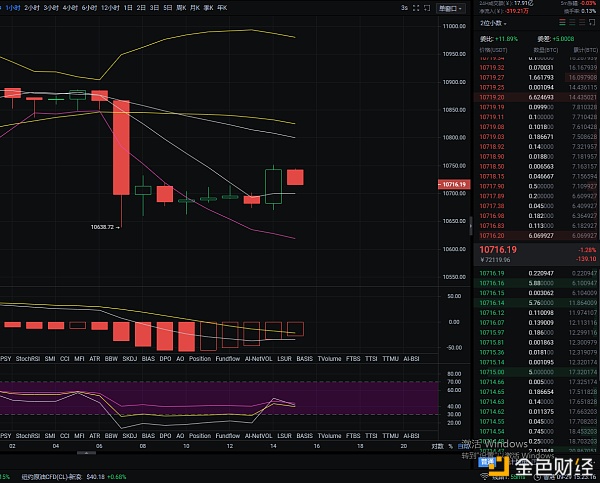Select the 年K timeframe
The image size is (600, 483).
222,8
